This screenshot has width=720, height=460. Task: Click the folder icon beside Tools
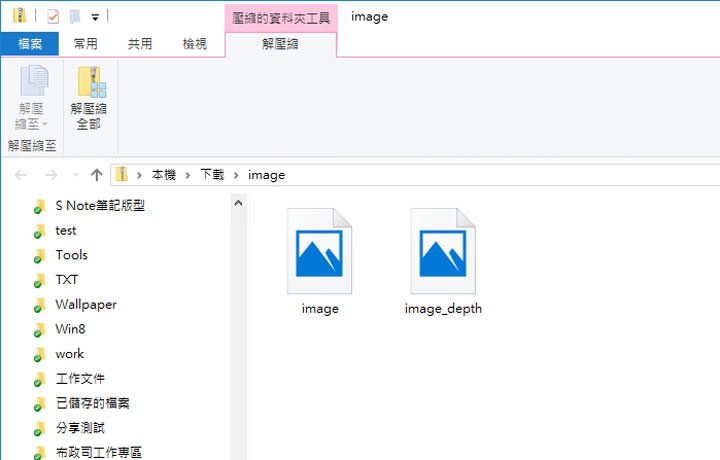pyautogui.click(x=40, y=256)
